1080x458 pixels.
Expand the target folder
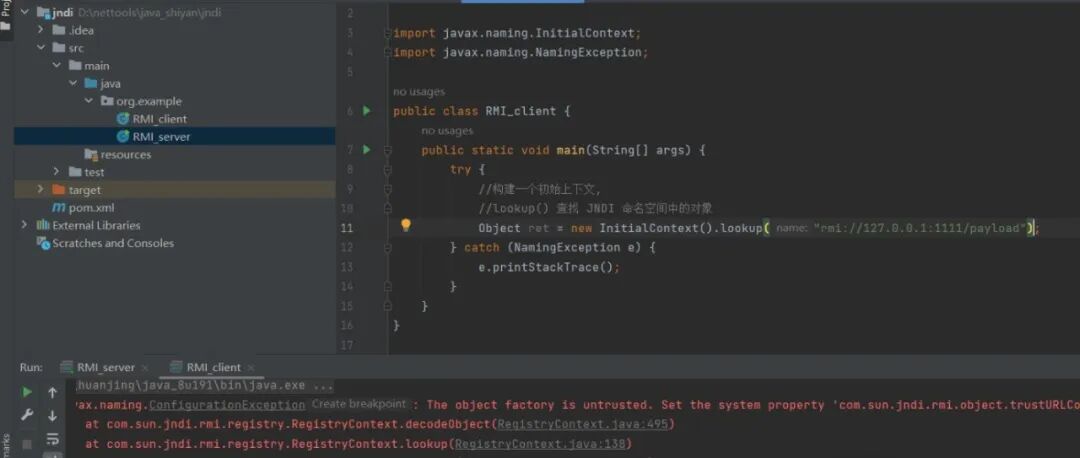coord(41,190)
